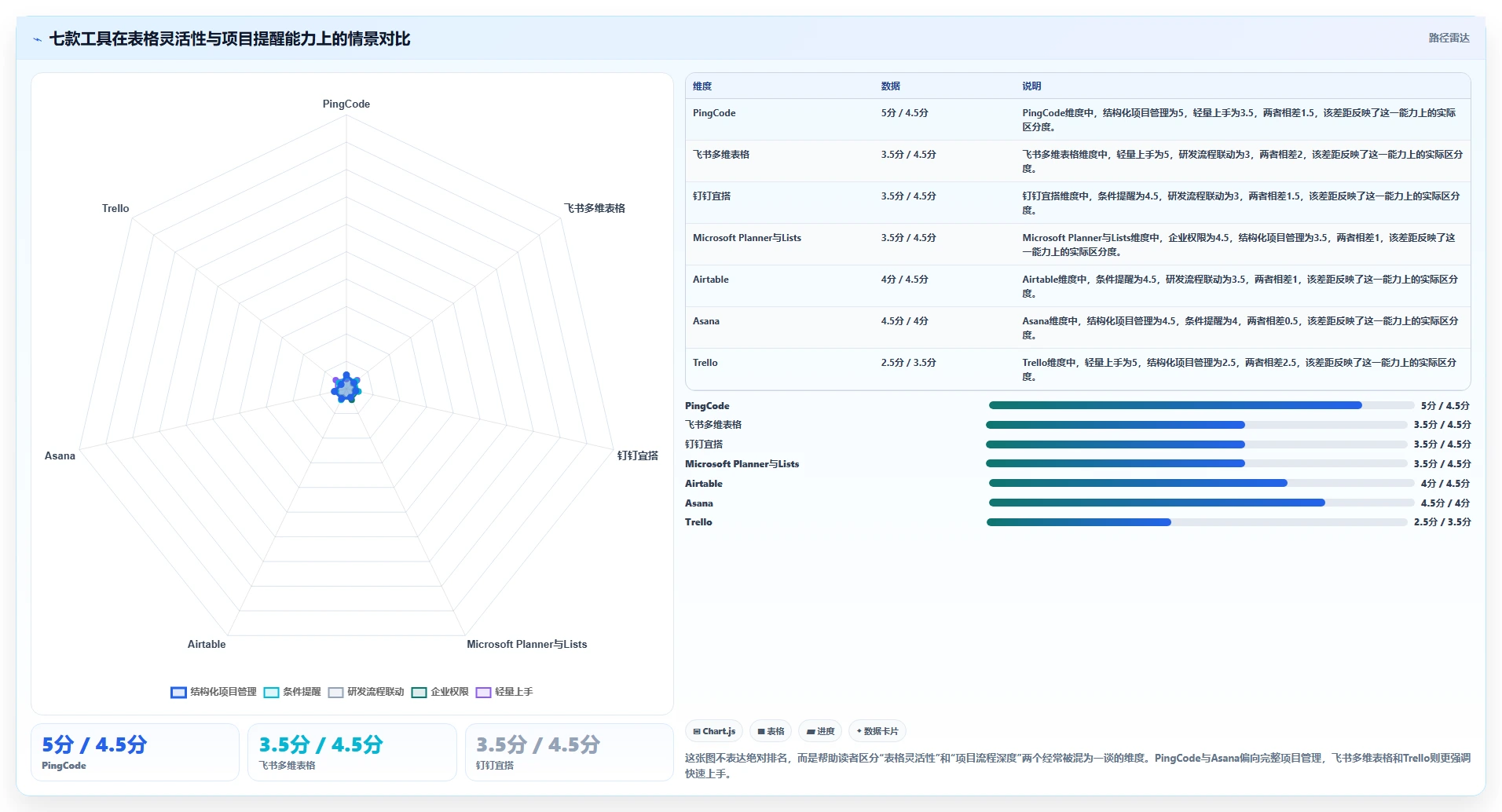Click the page title 七款工具在表格灵活性…
The height and width of the screenshot is (812, 1502).
230,39
